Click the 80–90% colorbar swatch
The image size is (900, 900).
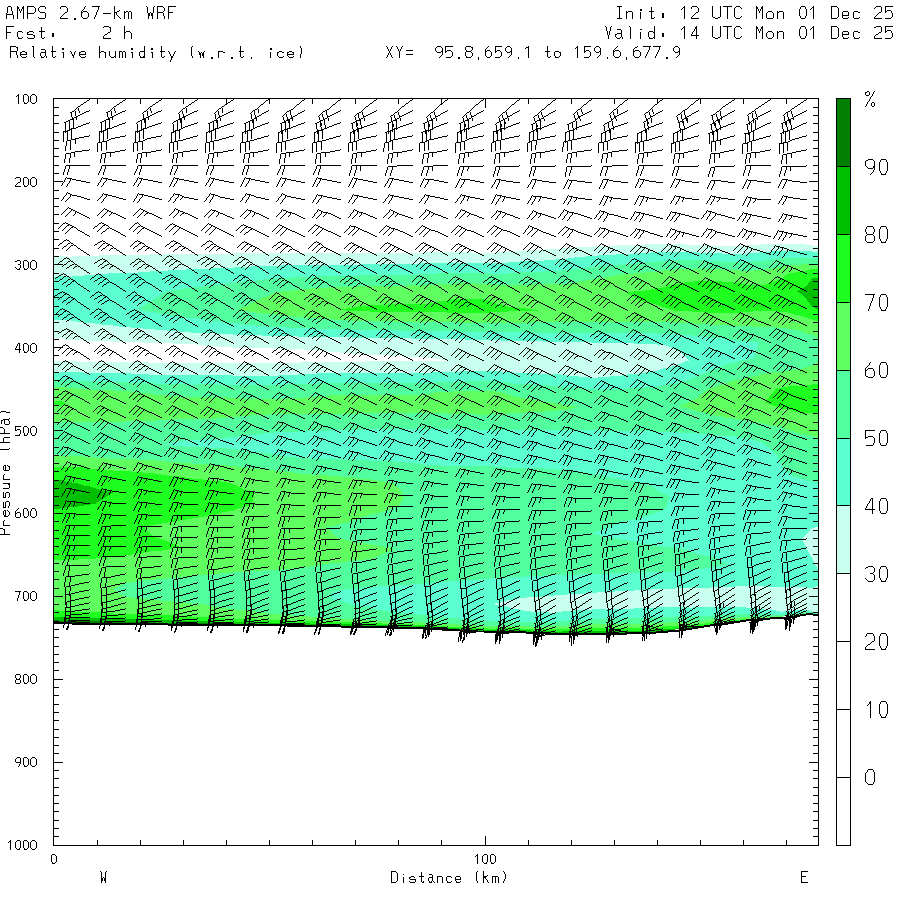pos(843,200)
